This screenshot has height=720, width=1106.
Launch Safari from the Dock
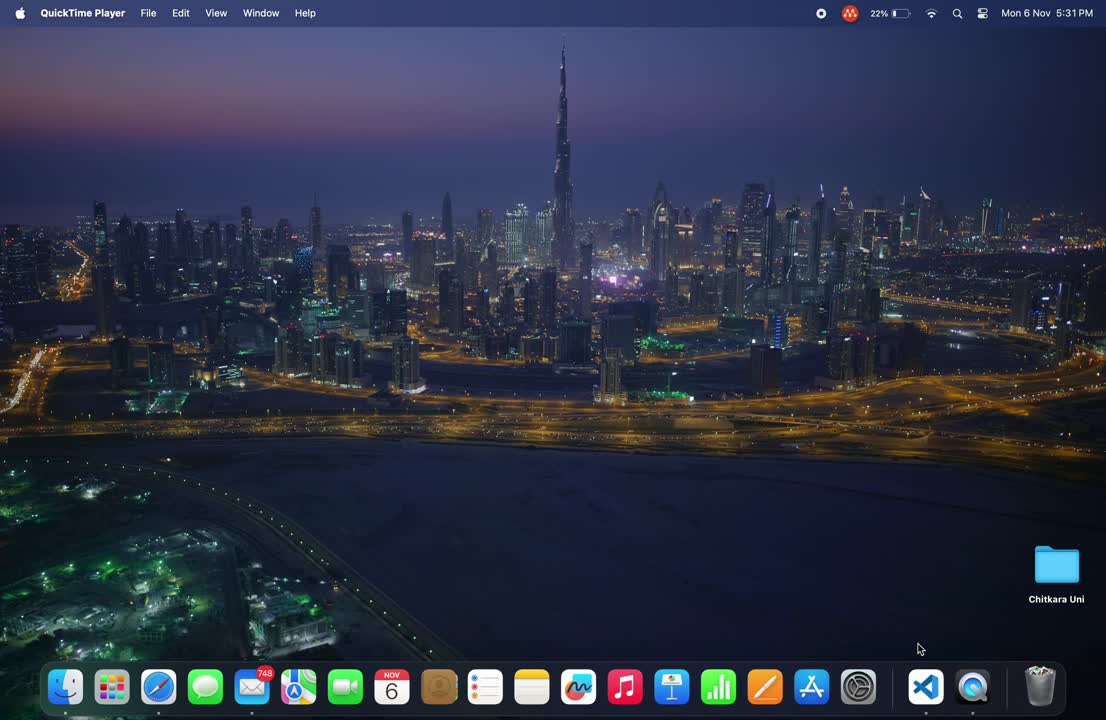pos(159,687)
